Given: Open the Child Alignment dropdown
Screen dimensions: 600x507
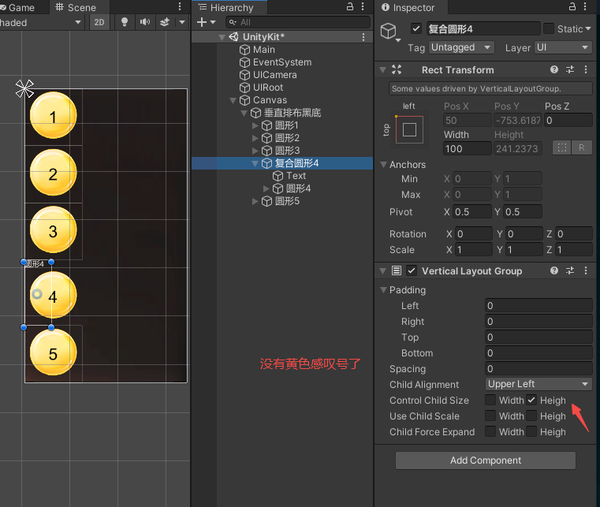Looking at the screenshot, I should [x=538, y=384].
